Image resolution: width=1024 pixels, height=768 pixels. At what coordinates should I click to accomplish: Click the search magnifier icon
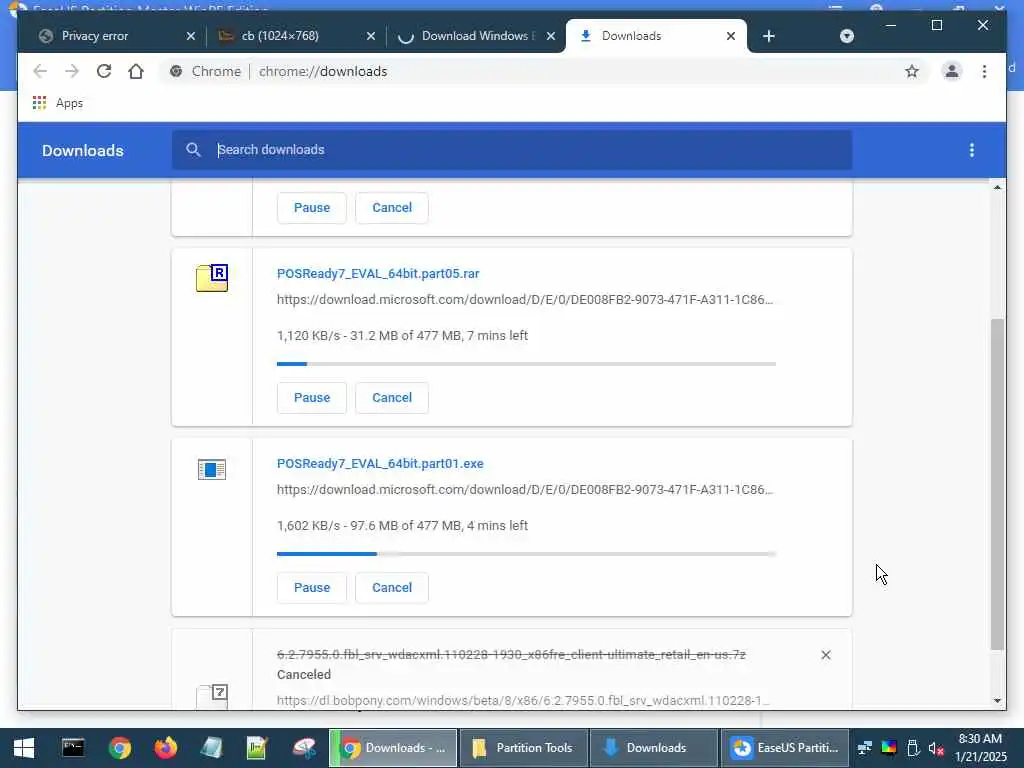(x=193, y=150)
